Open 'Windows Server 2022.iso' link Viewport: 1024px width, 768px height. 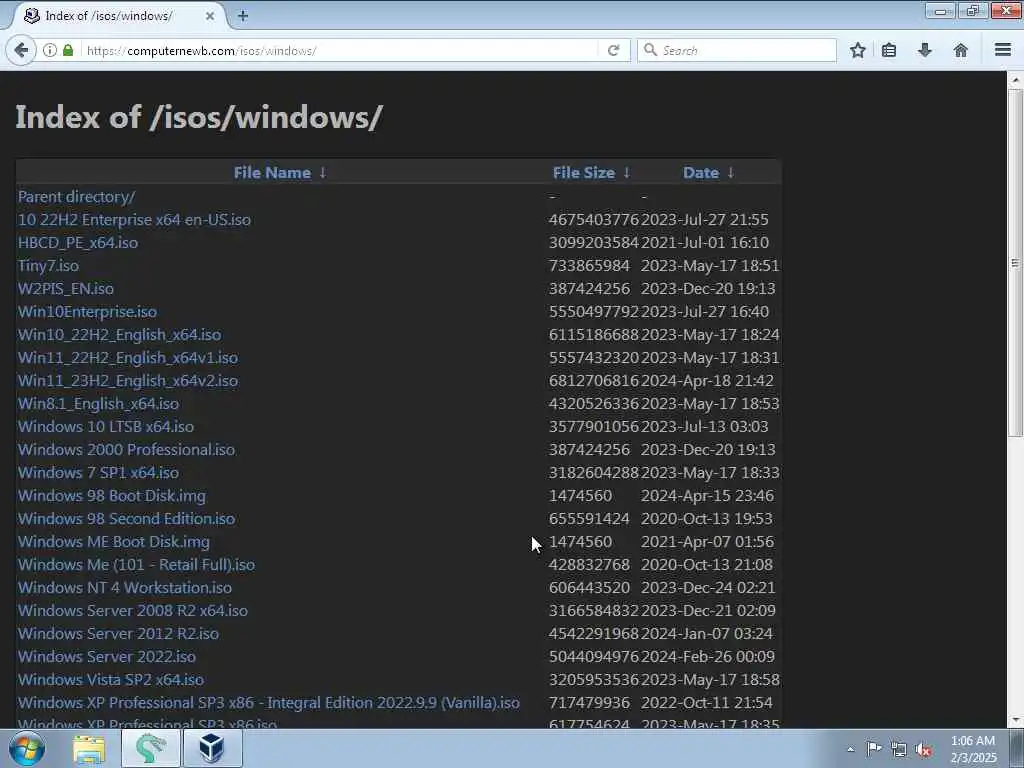(106, 656)
